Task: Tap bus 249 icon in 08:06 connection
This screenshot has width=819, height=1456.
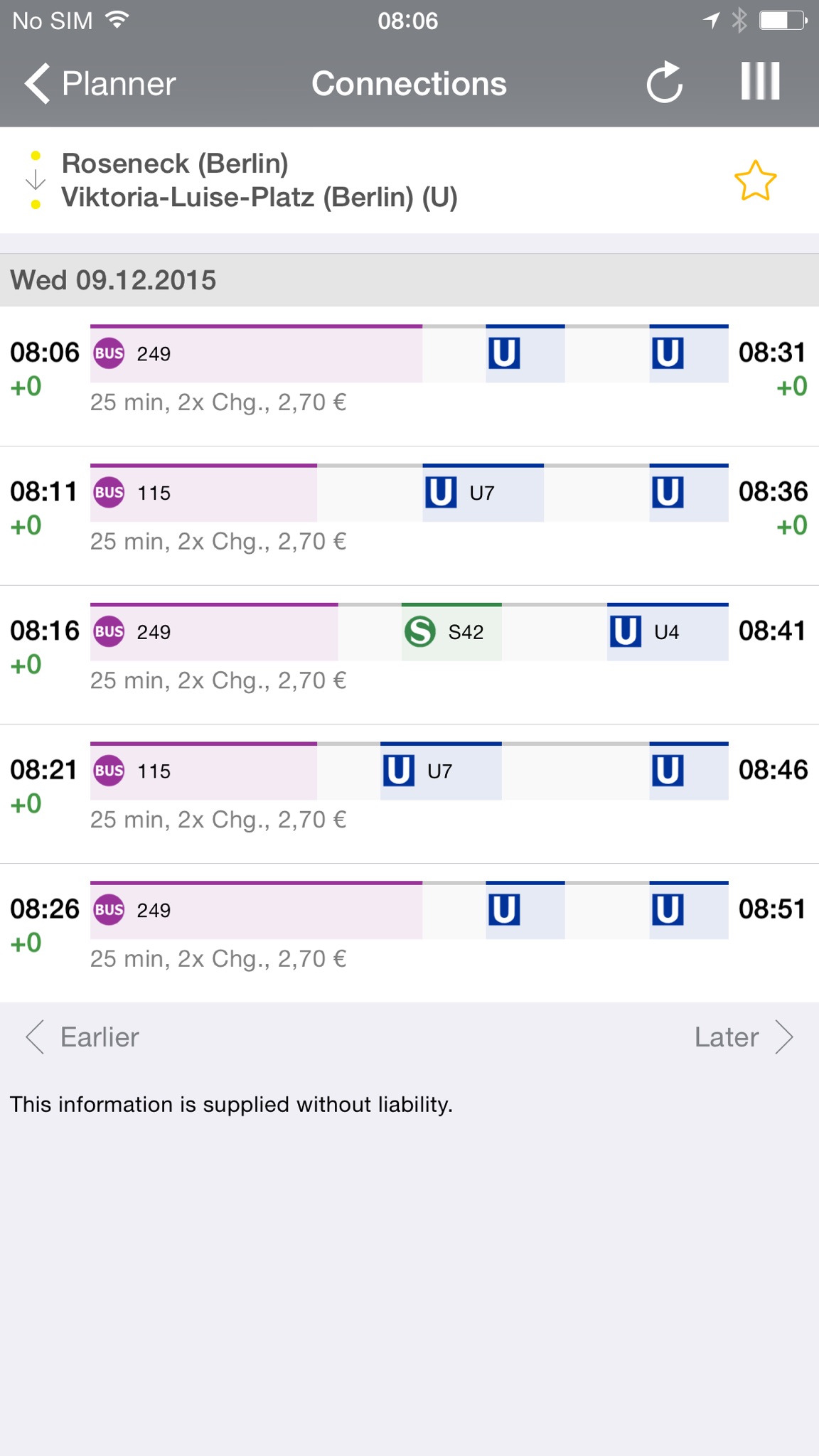Action: tap(109, 353)
